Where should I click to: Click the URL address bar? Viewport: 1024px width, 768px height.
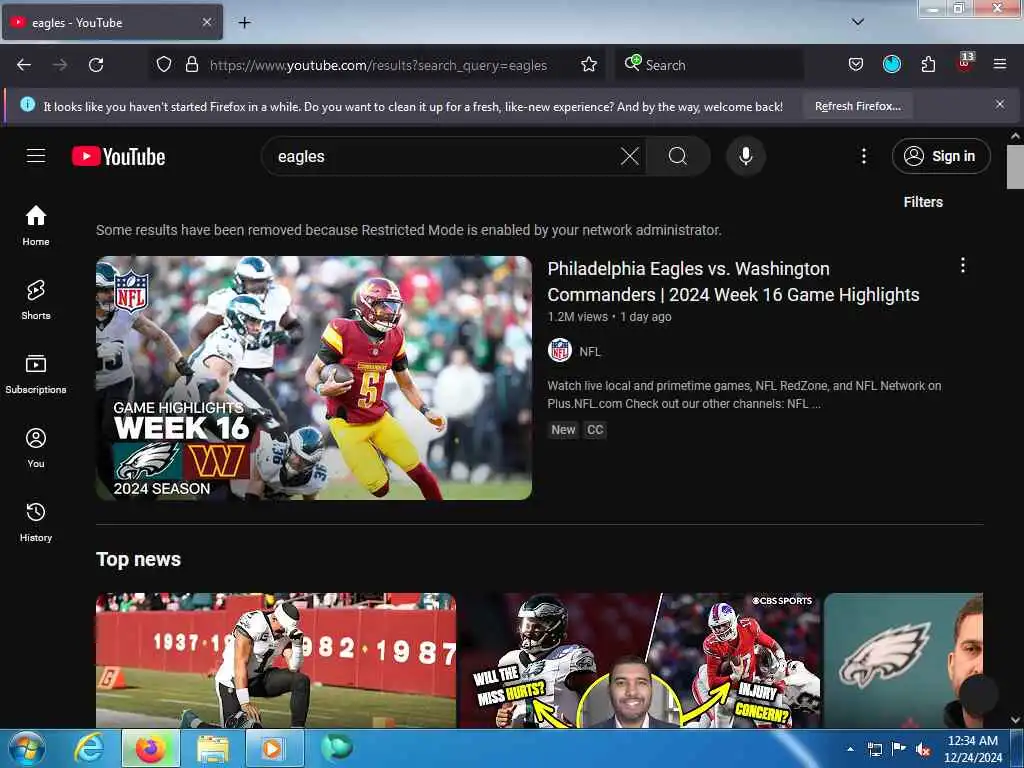point(377,65)
